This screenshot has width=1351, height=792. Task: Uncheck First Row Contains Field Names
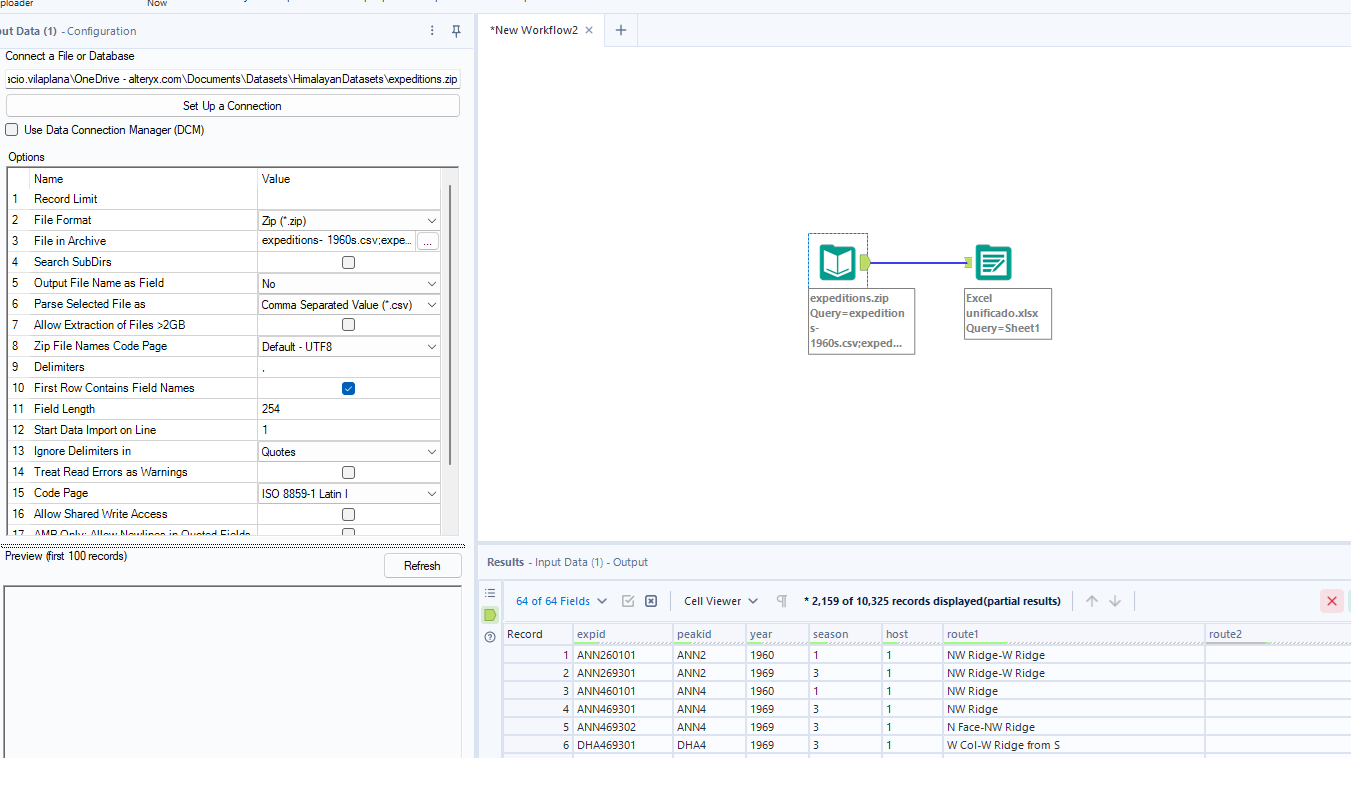(348, 388)
